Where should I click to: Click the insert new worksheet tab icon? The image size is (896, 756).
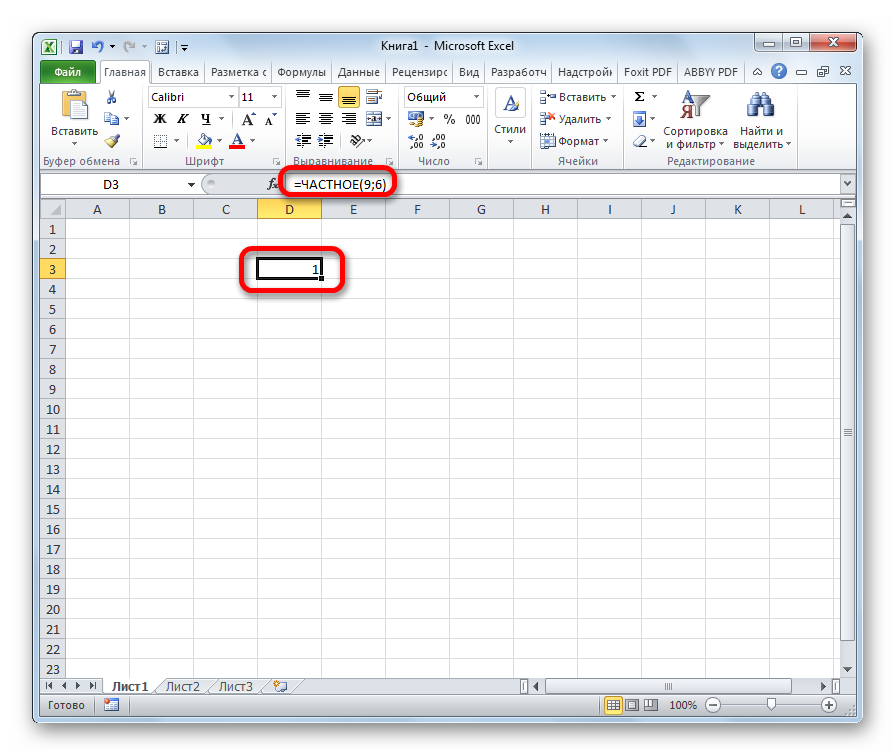[x=280, y=687]
